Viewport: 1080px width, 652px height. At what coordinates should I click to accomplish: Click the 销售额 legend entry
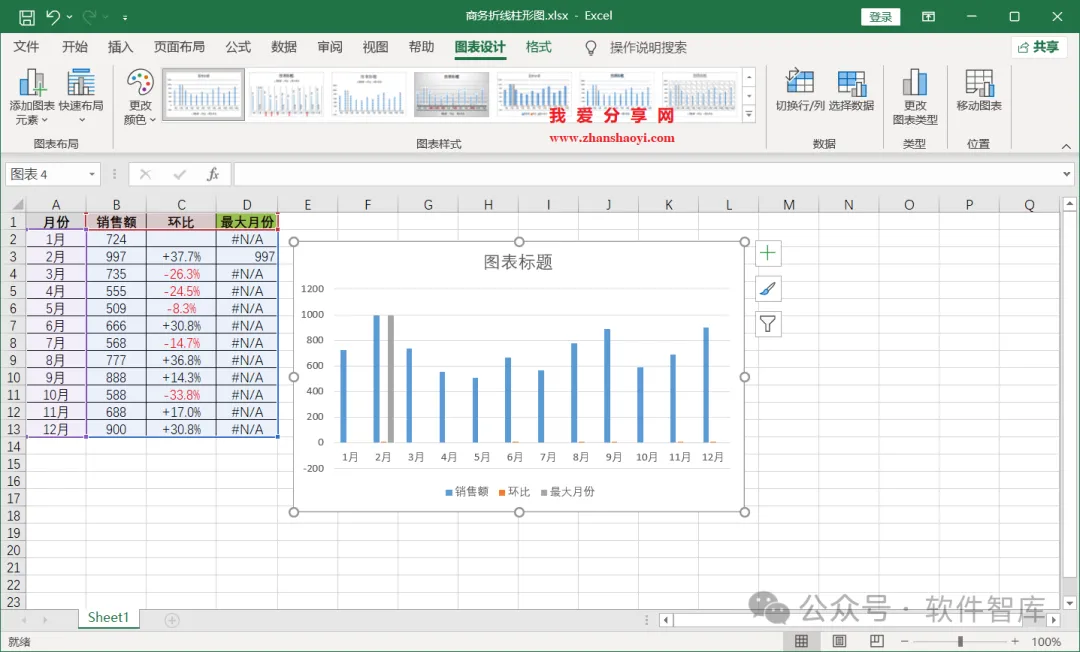[x=467, y=492]
